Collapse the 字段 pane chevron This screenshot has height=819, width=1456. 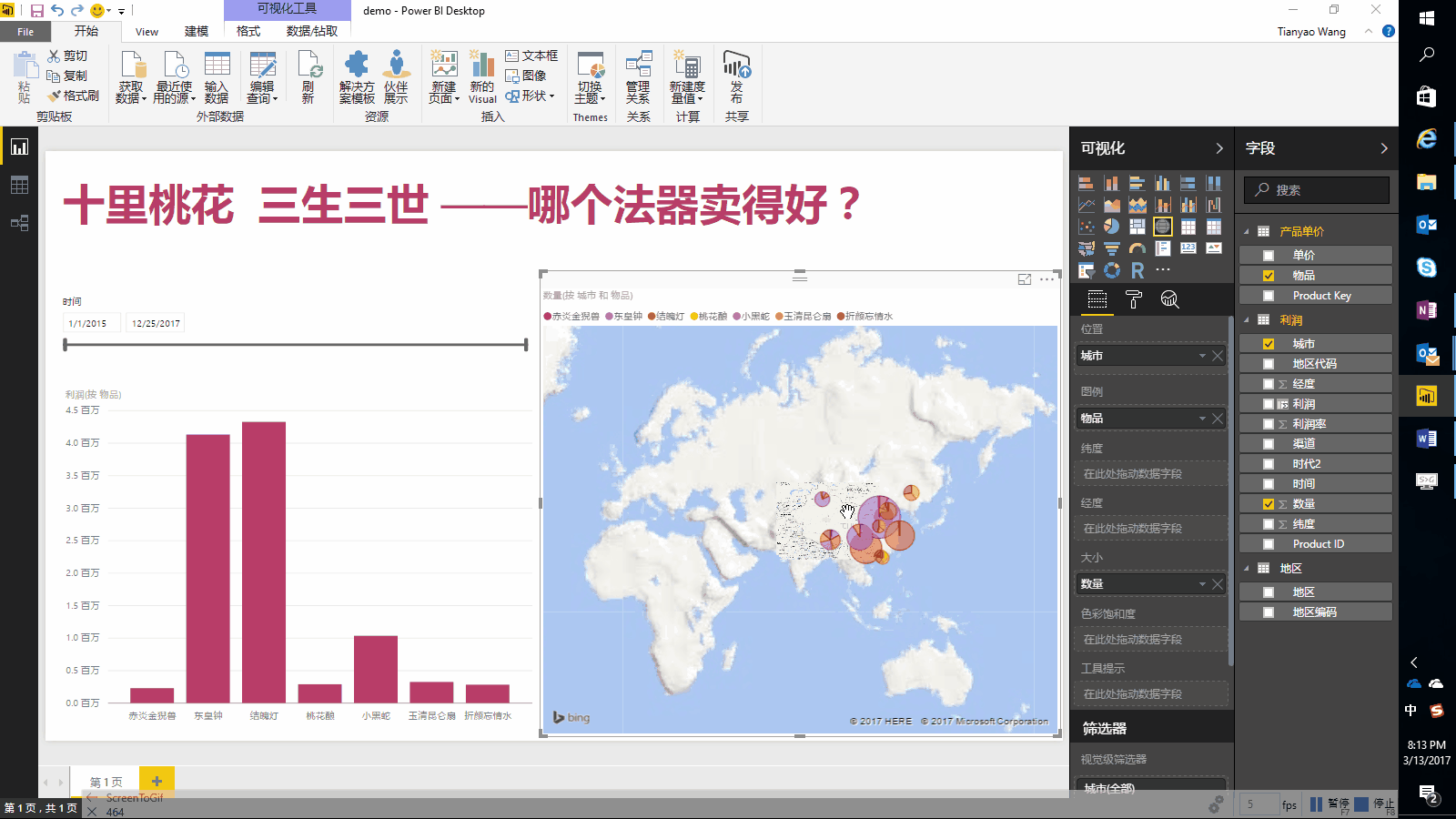pyautogui.click(x=1384, y=148)
